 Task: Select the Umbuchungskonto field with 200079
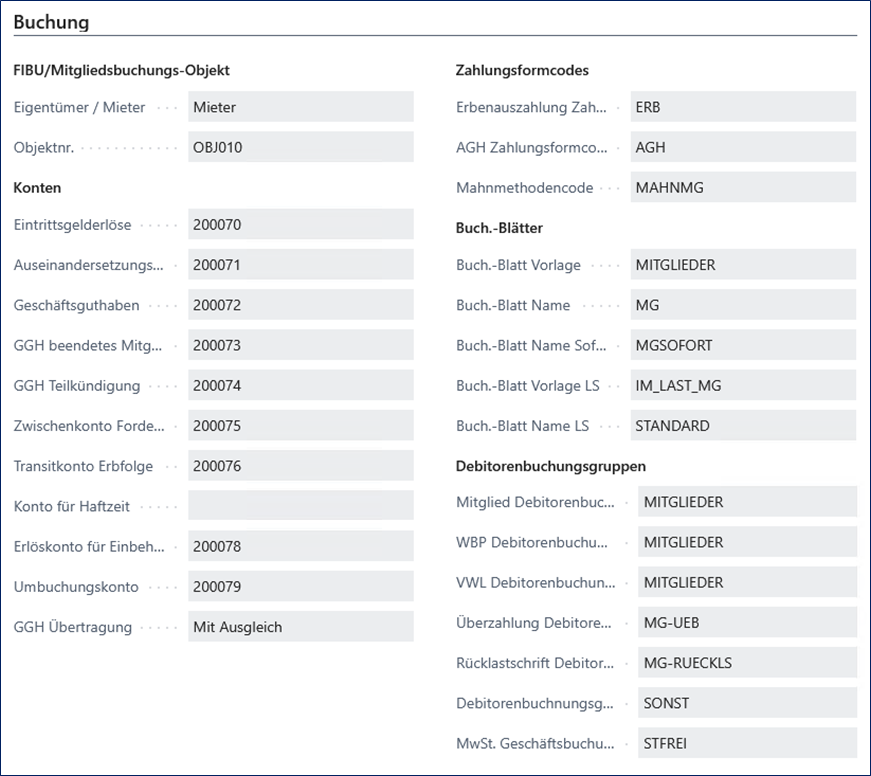pyautogui.click(x=300, y=586)
